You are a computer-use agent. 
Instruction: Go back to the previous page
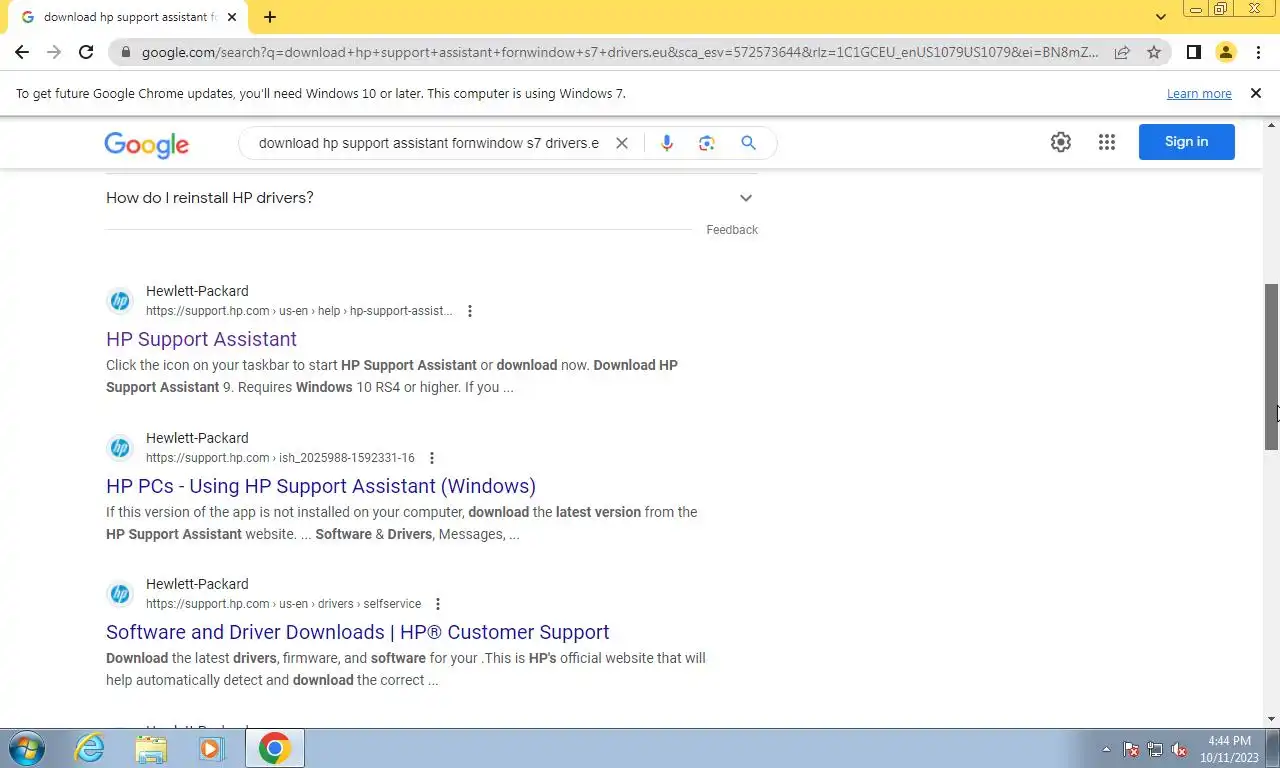point(22,52)
